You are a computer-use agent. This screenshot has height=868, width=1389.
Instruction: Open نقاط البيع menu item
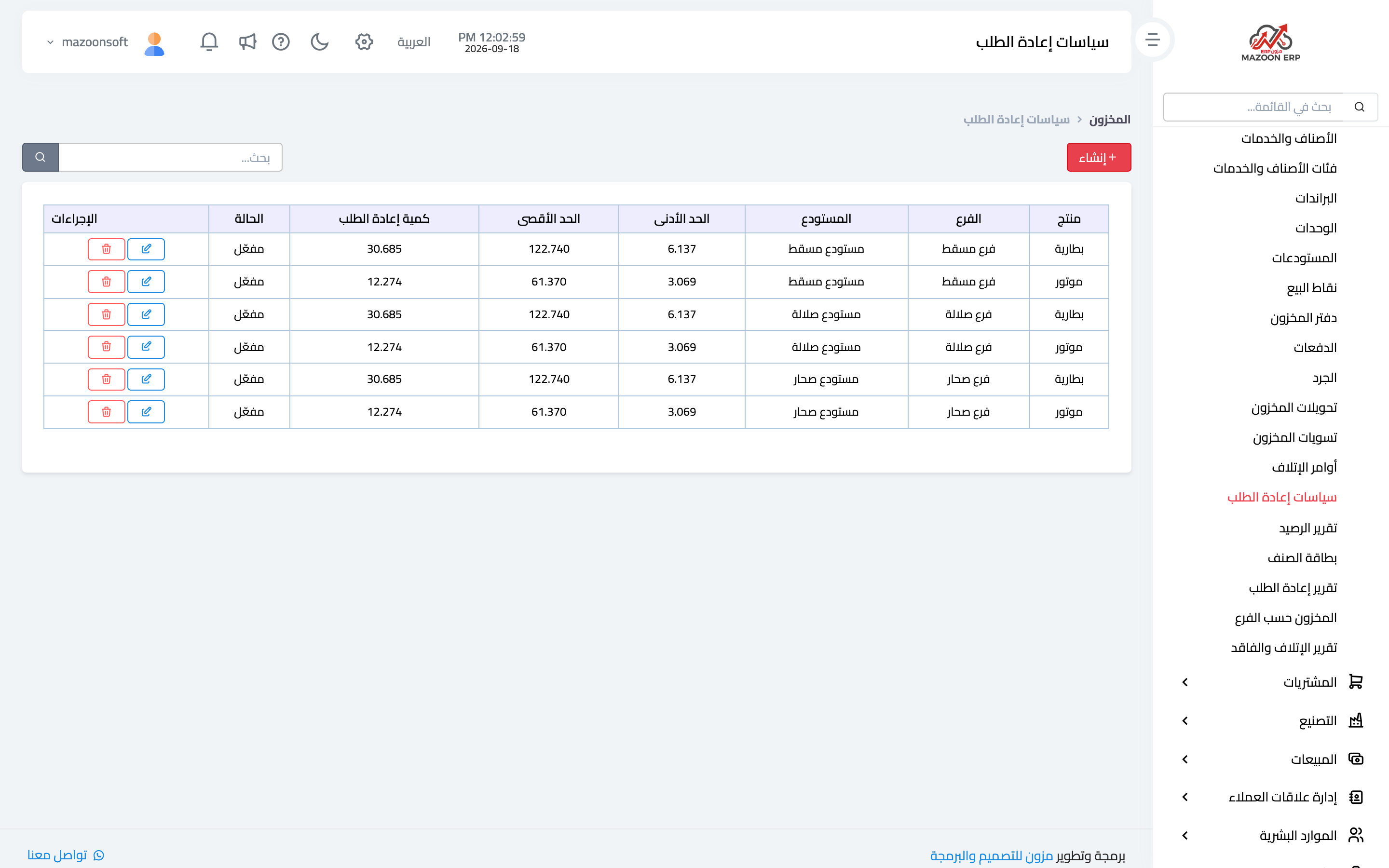click(1311, 287)
